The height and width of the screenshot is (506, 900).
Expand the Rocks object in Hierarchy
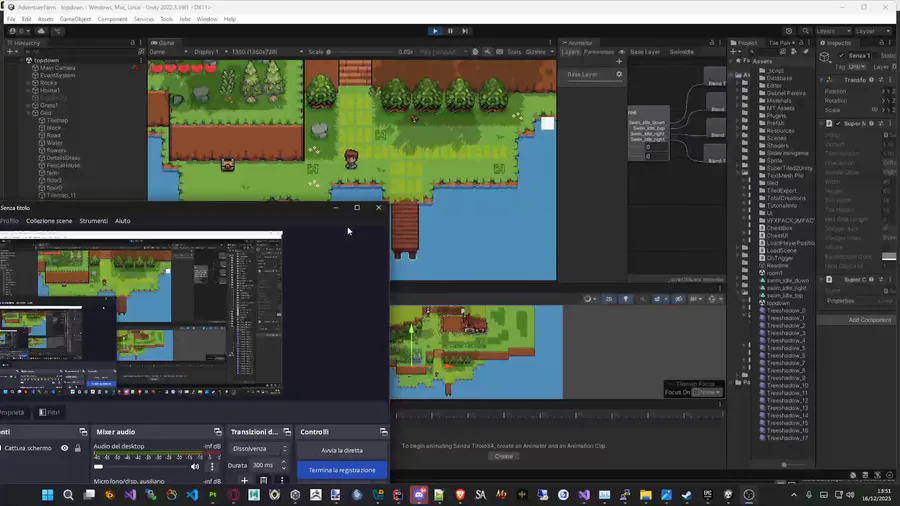click(28, 83)
